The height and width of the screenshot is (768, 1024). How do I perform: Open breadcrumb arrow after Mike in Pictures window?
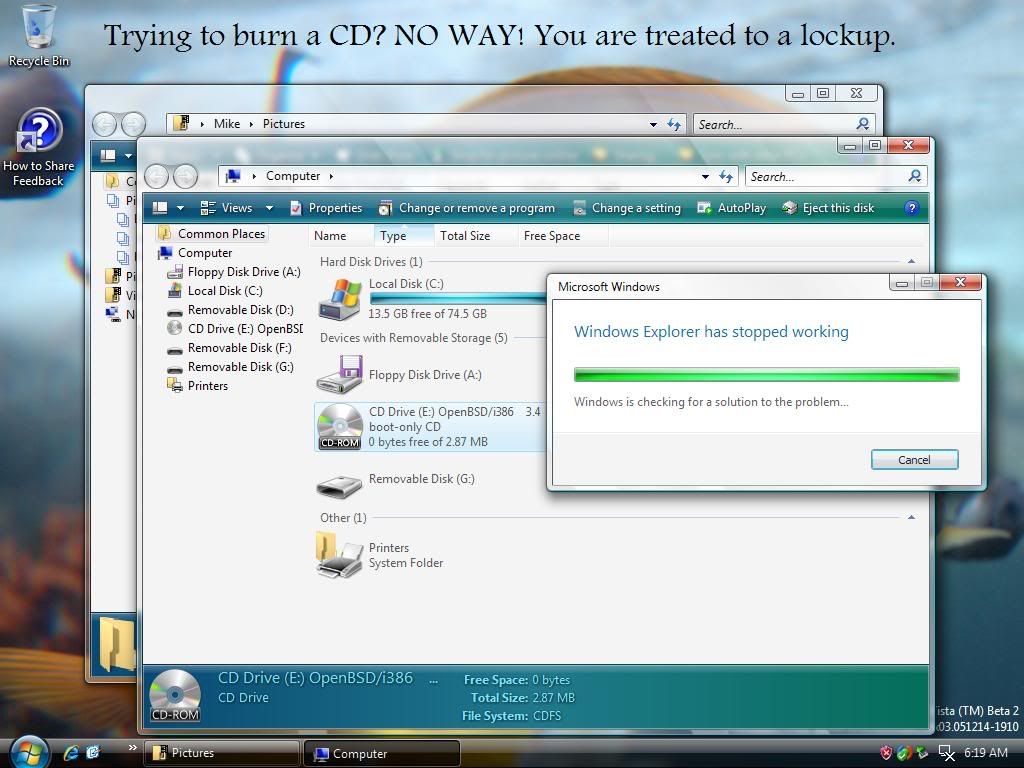[251, 124]
